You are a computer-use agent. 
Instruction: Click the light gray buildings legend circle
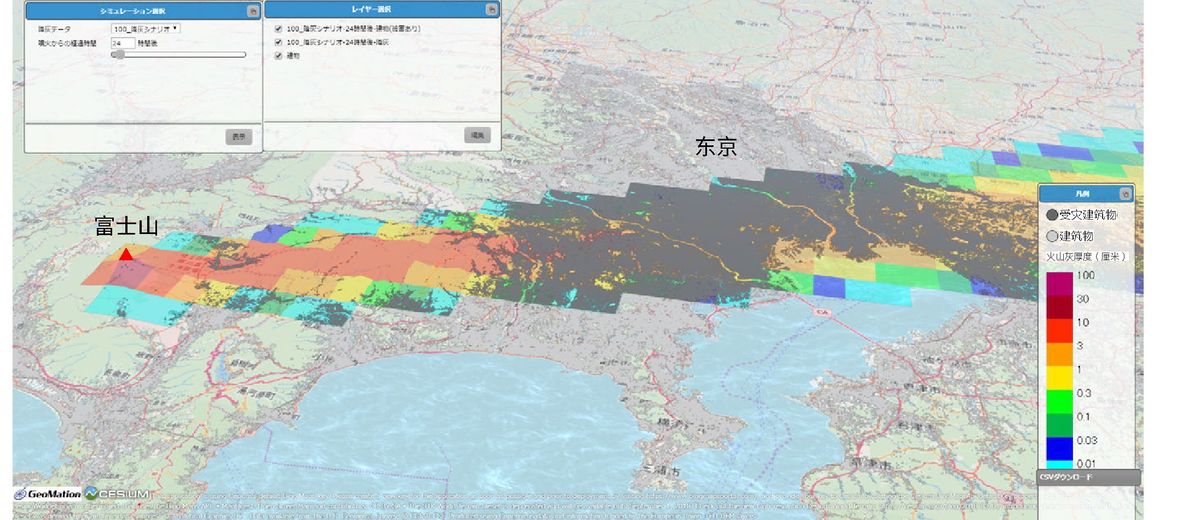[x=1051, y=236]
